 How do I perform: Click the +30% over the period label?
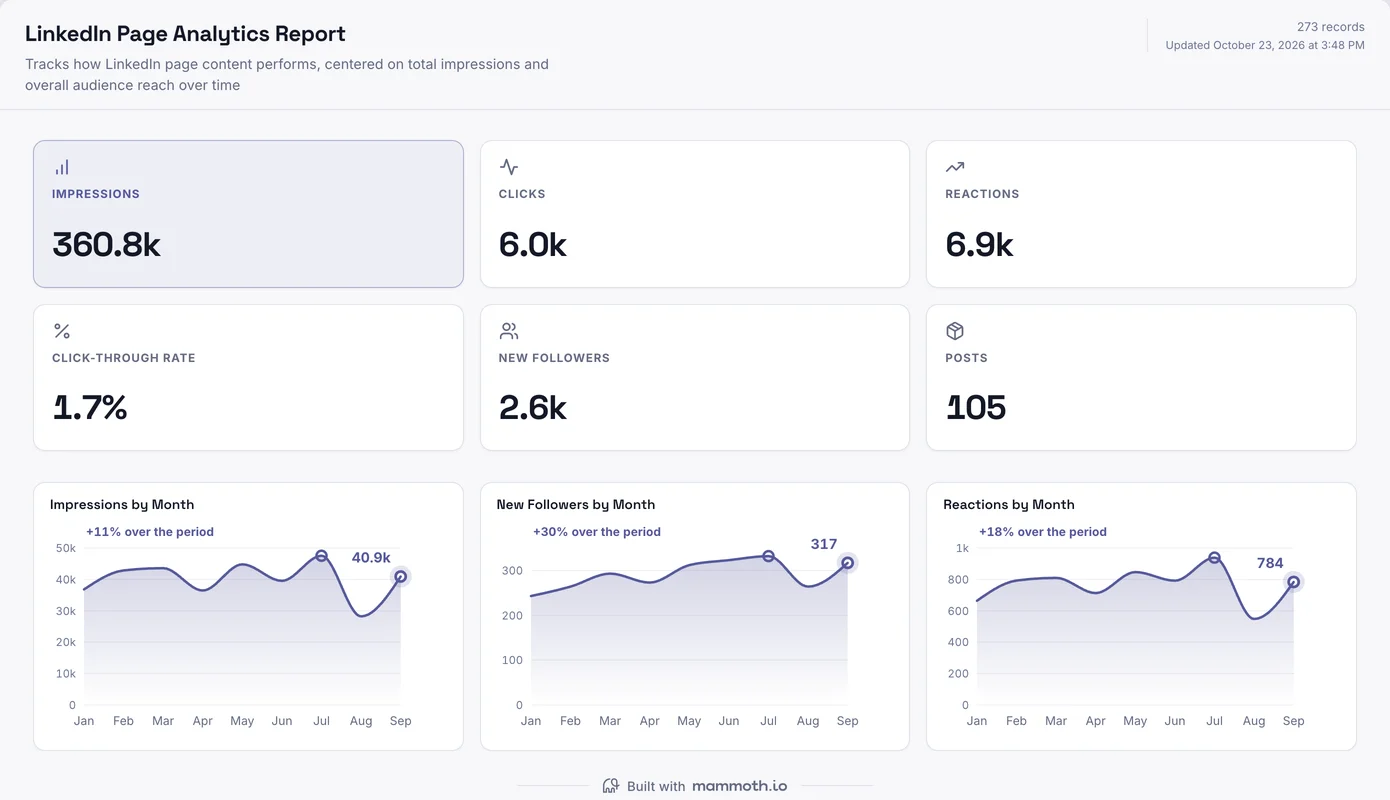click(597, 532)
